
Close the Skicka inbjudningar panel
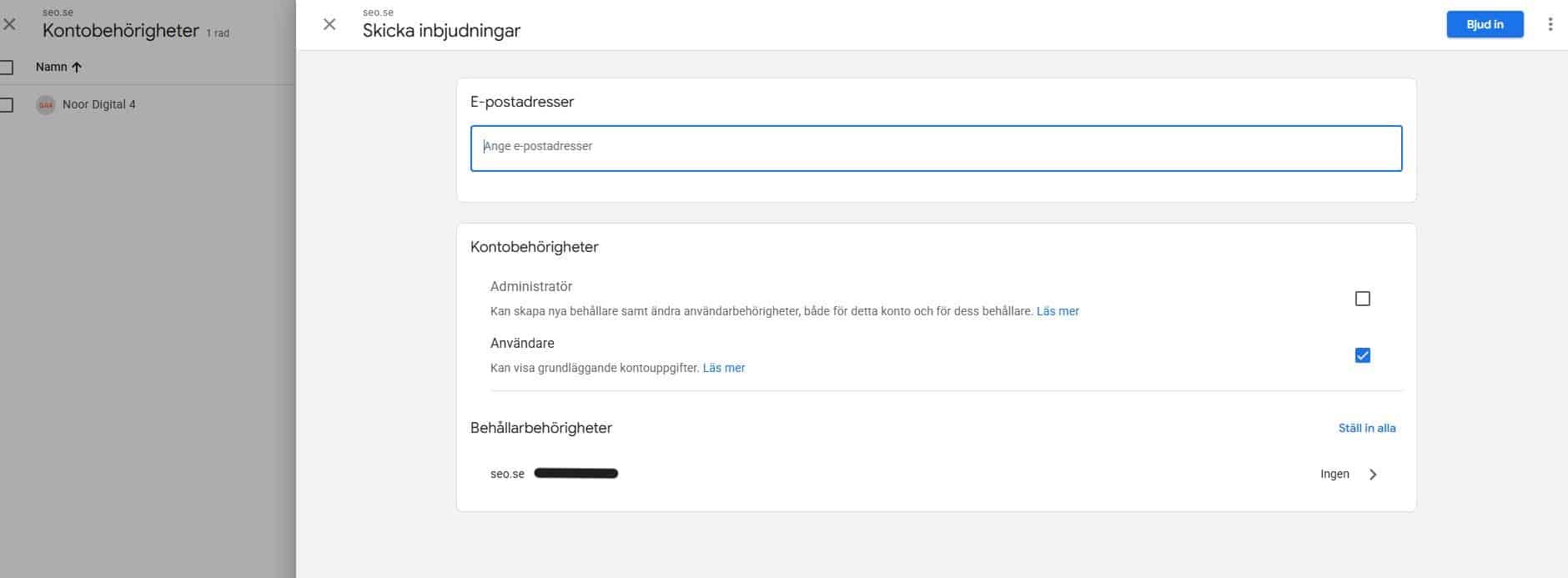pos(329,24)
